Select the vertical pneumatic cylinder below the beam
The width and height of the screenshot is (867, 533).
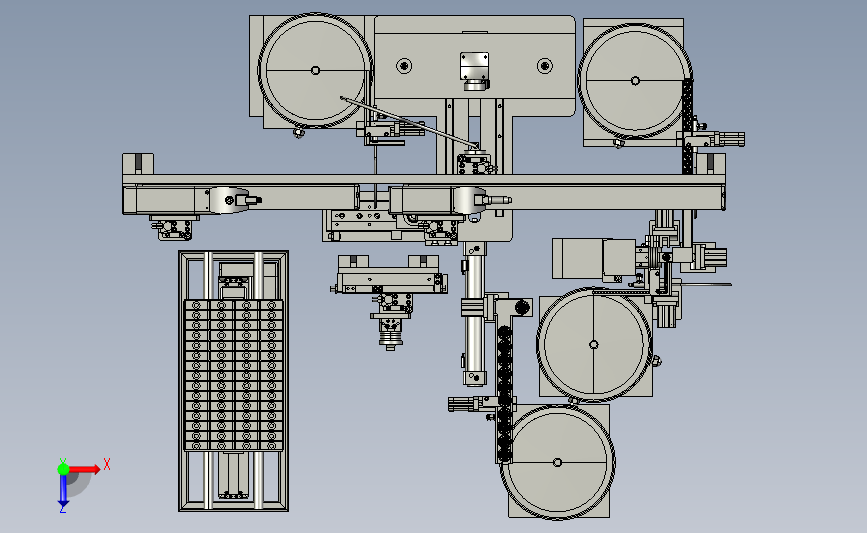pos(474,313)
